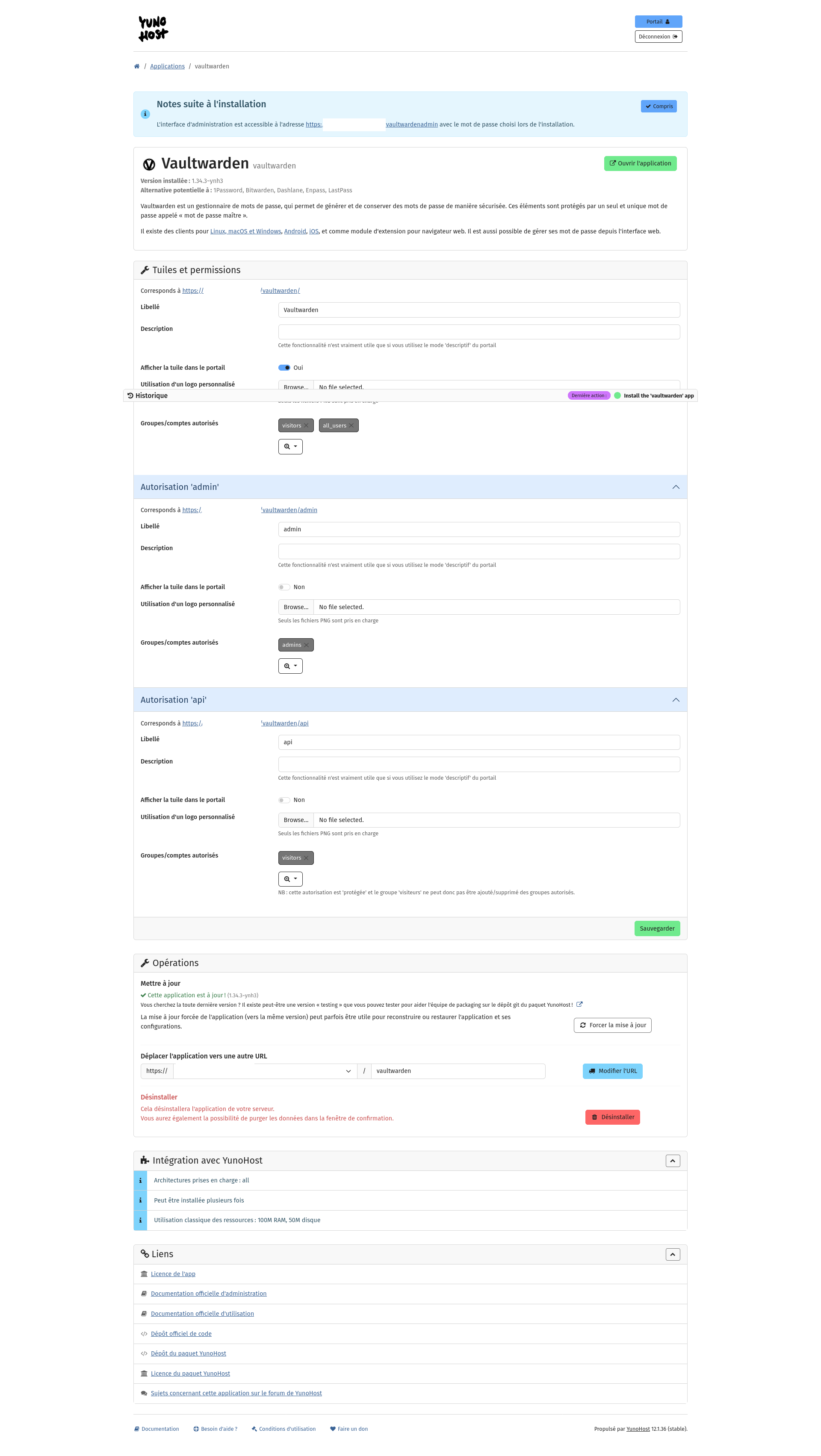Image resolution: width=821 pixels, height=1456 pixels.
Task: Remove the admins group tag
Action: click(307, 645)
